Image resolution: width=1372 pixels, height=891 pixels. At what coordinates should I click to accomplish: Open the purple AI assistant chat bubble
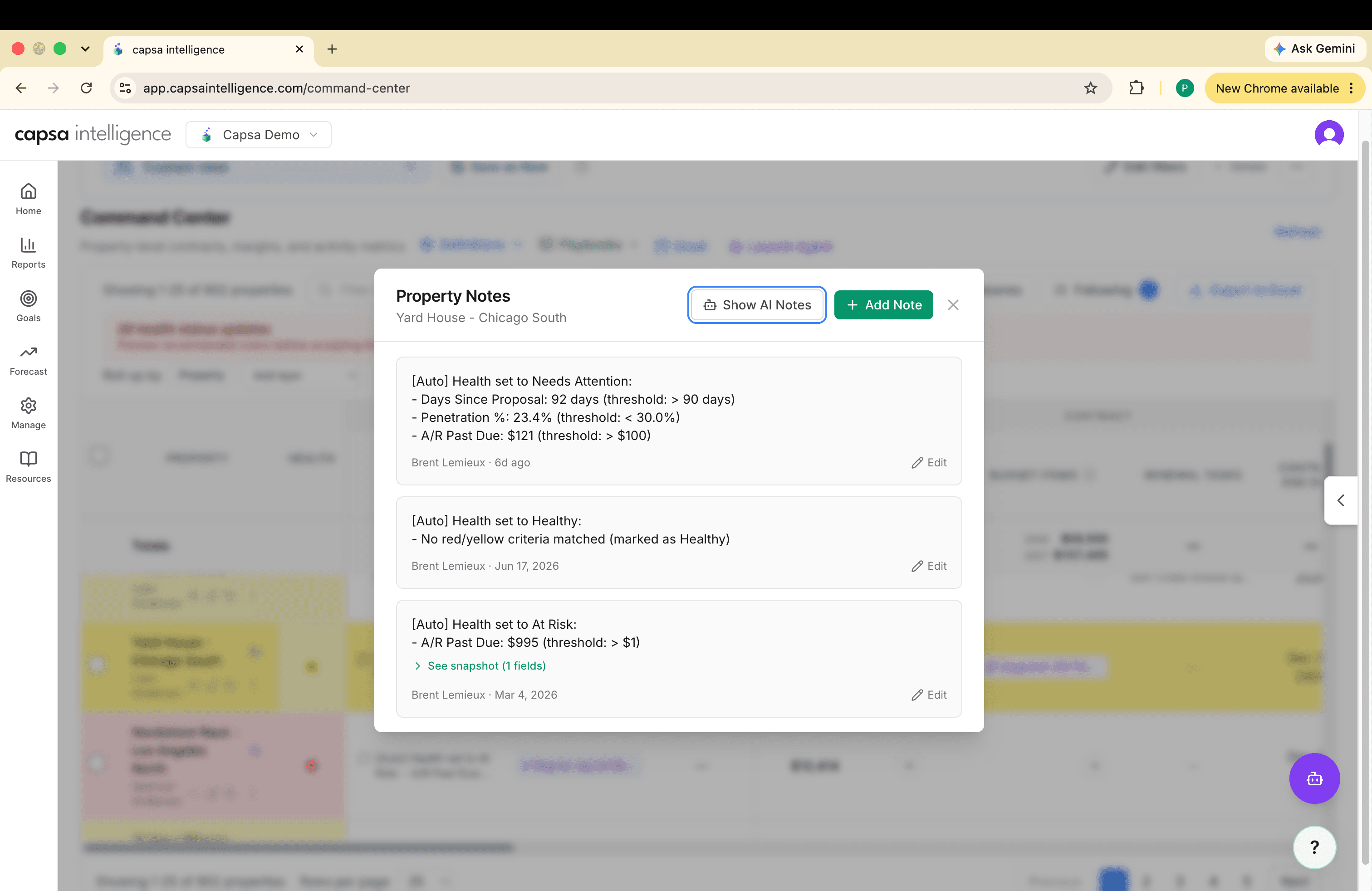1314,778
